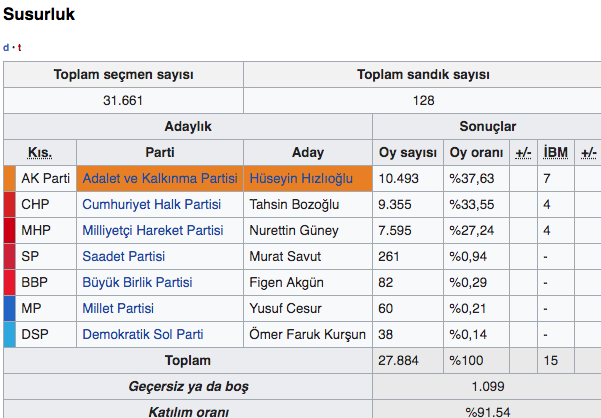Image resolution: width=601 pixels, height=418 pixels.
Task: Click the Toplam seçmen sayısı header
Action: pos(123,75)
